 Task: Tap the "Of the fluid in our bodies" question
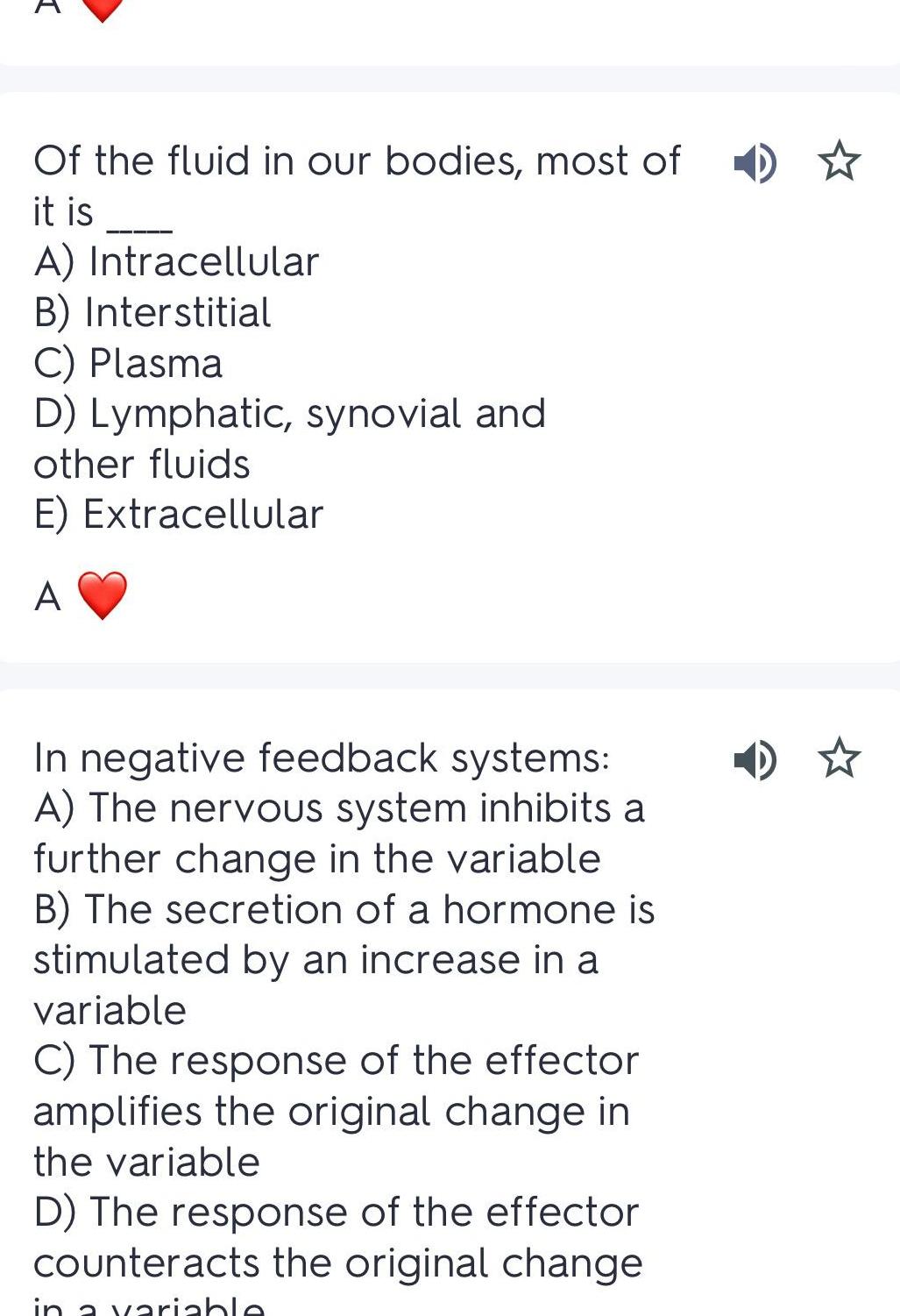(356, 162)
